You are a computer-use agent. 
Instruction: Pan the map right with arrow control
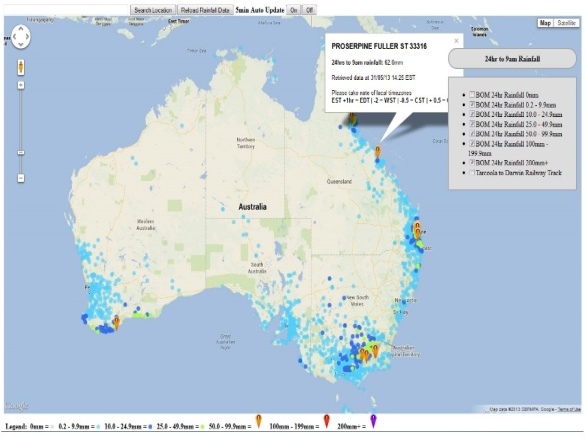click(27, 37)
